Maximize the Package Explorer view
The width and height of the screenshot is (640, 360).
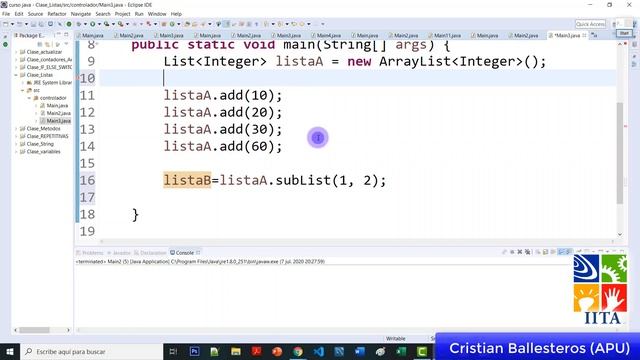(66, 35)
